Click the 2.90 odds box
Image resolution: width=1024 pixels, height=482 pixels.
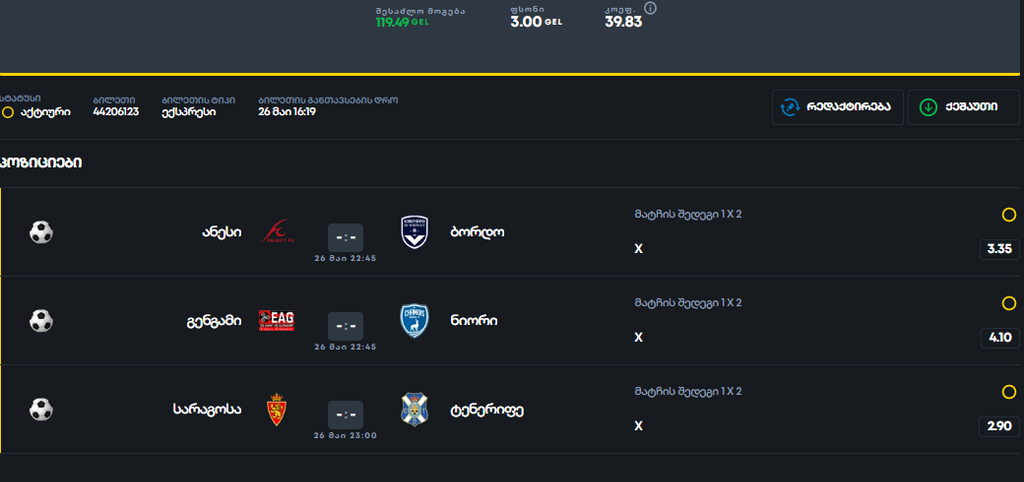click(999, 427)
